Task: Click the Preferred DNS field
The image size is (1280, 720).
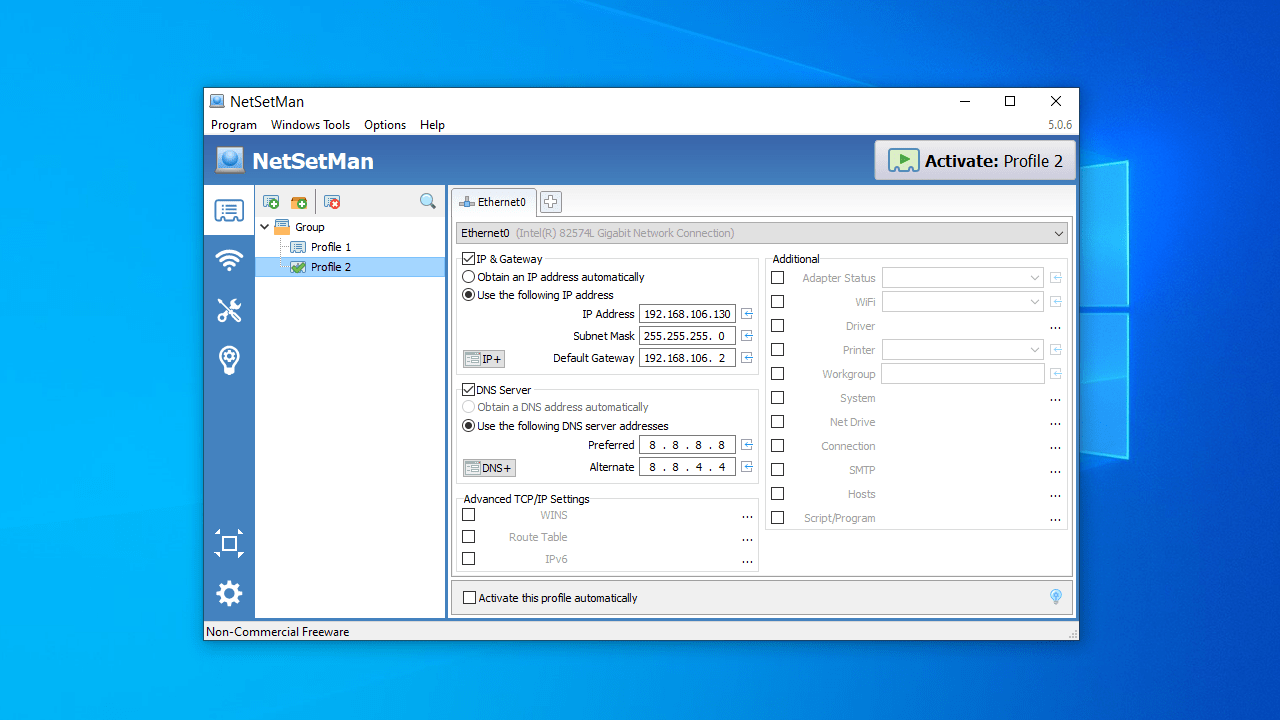Action: 687,445
